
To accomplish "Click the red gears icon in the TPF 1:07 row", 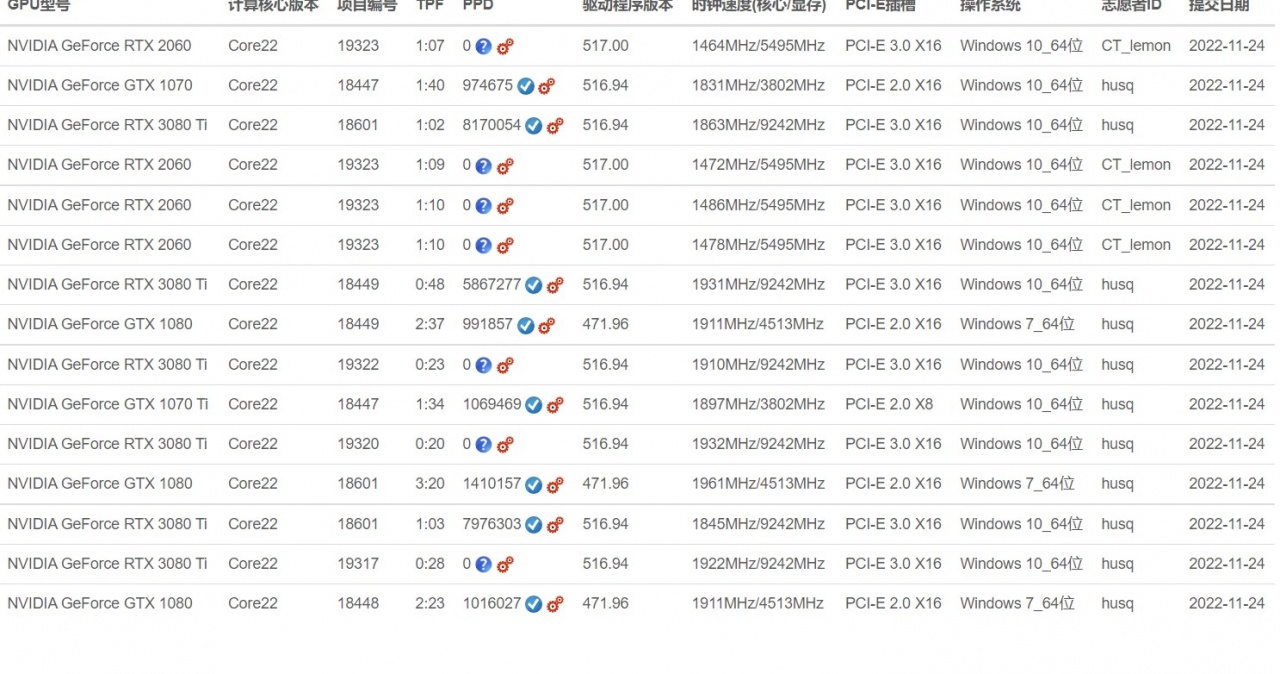I will tap(506, 46).
